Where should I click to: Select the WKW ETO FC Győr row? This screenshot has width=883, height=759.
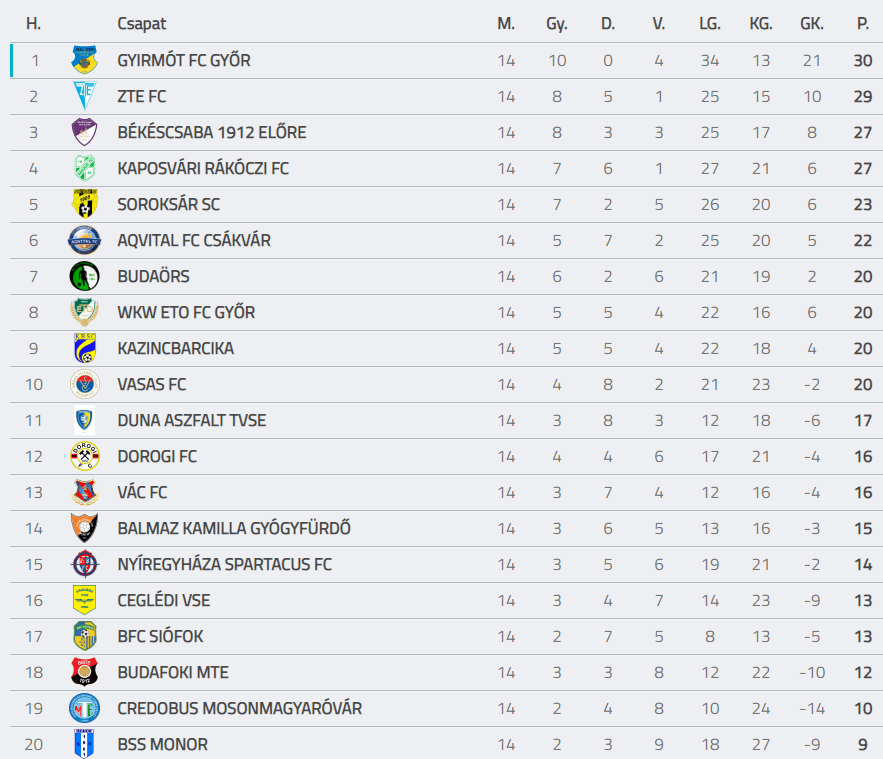[x=447, y=312]
